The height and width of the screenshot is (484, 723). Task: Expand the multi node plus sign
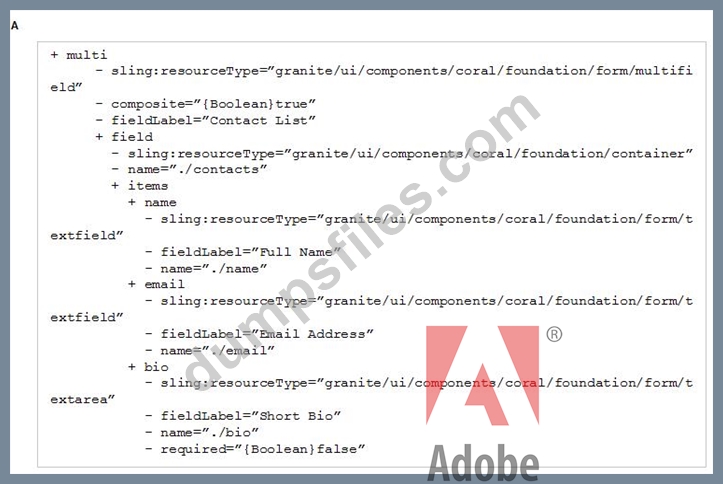pyautogui.click(x=54, y=55)
